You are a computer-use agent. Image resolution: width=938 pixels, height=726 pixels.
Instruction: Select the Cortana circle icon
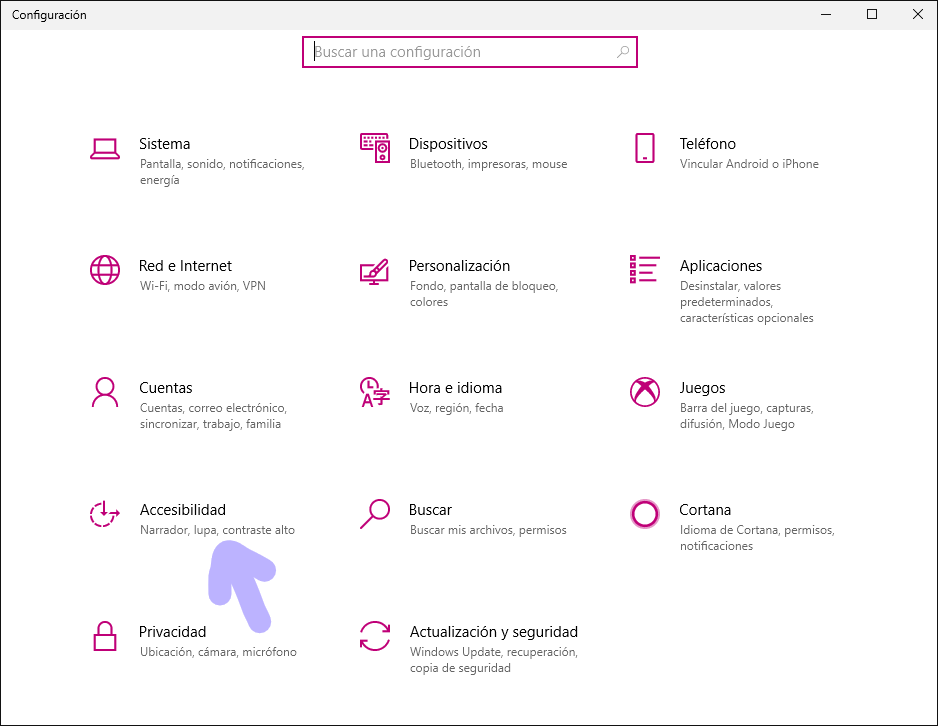coord(645,514)
